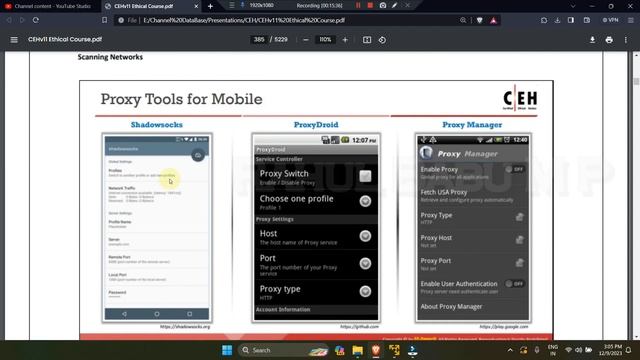Viewport: 640px width, 360px height.
Task: Close the CEHv11 Ethical Course.pdf tab
Action: [196, 6]
